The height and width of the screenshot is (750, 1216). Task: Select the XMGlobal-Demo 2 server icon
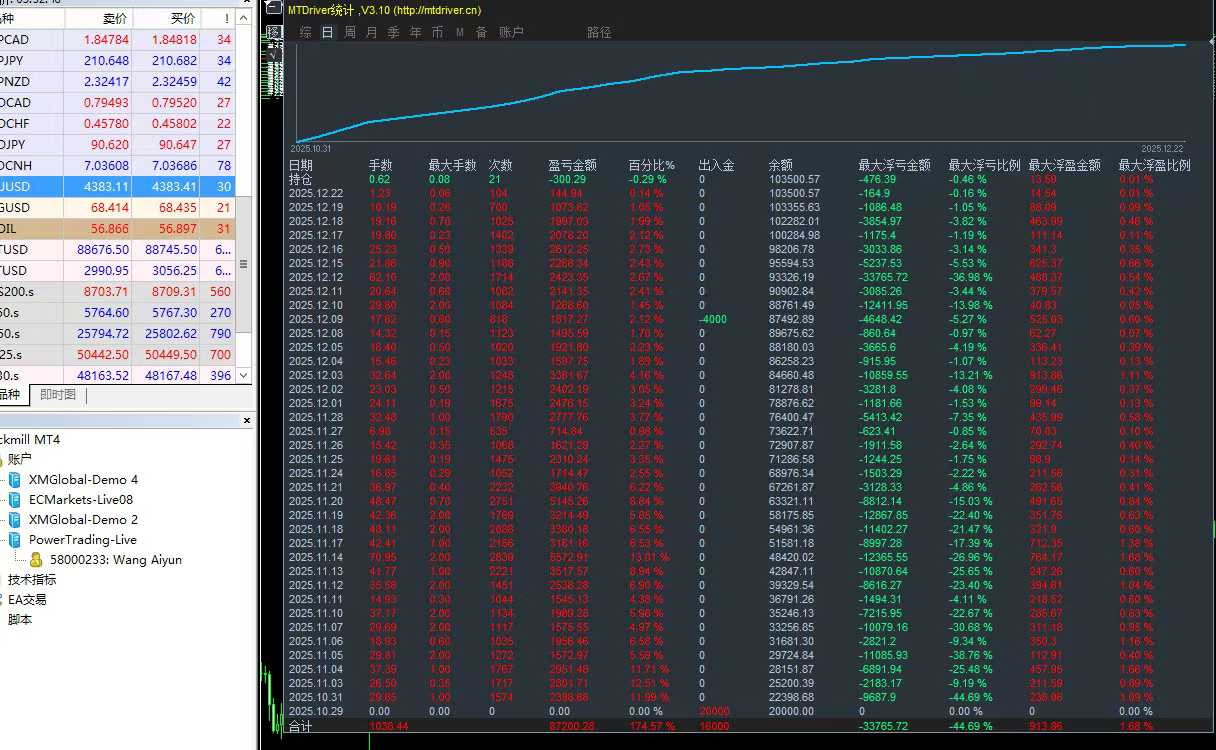pos(15,520)
